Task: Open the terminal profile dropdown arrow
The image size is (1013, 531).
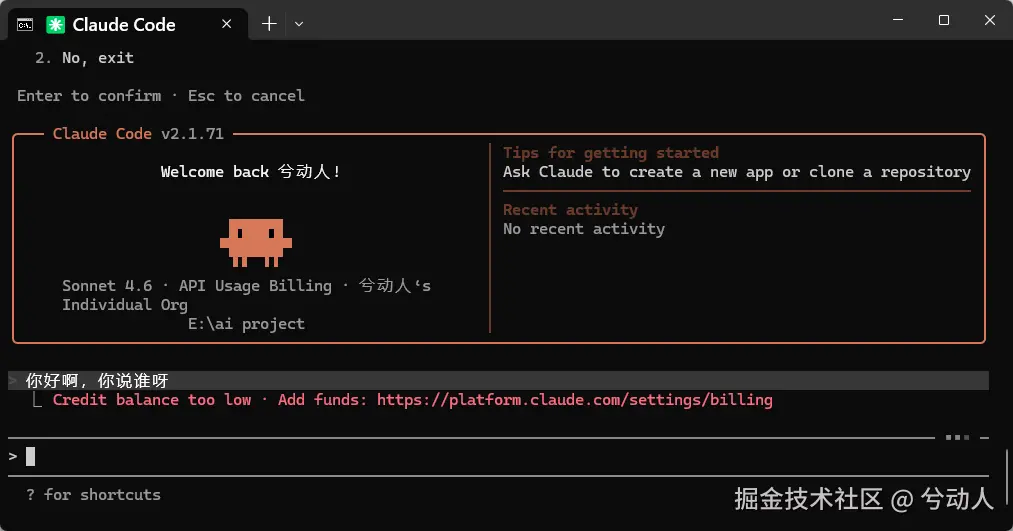Action: pyautogui.click(x=298, y=24)
